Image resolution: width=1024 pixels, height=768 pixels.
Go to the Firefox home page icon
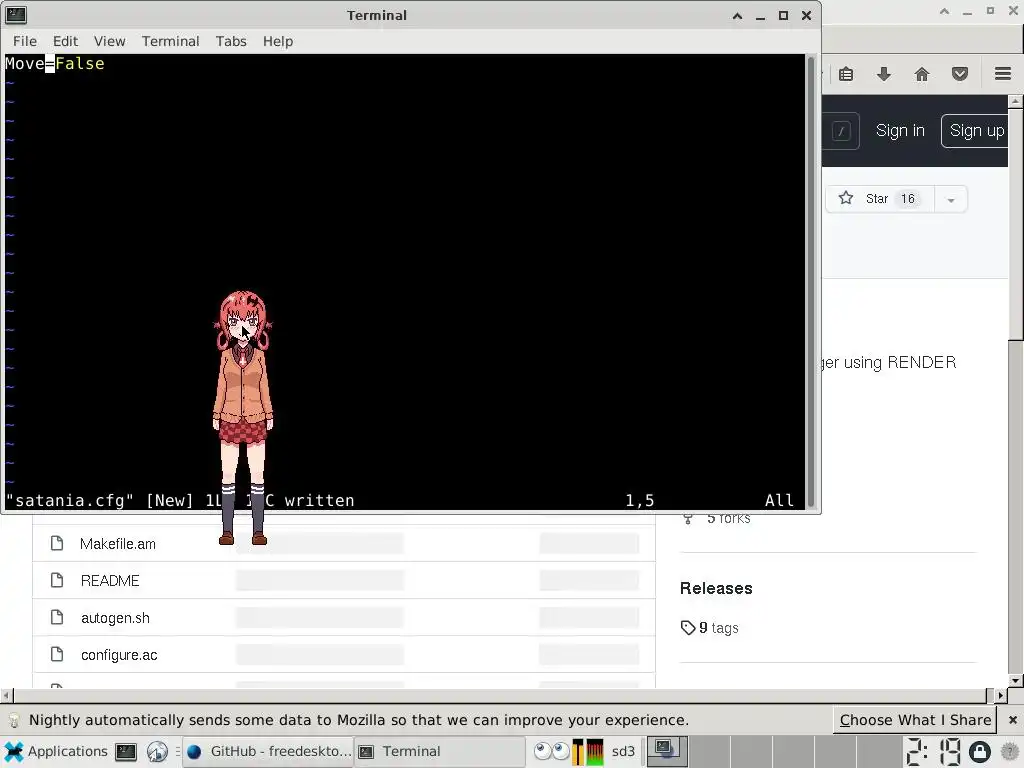(921, 74)
